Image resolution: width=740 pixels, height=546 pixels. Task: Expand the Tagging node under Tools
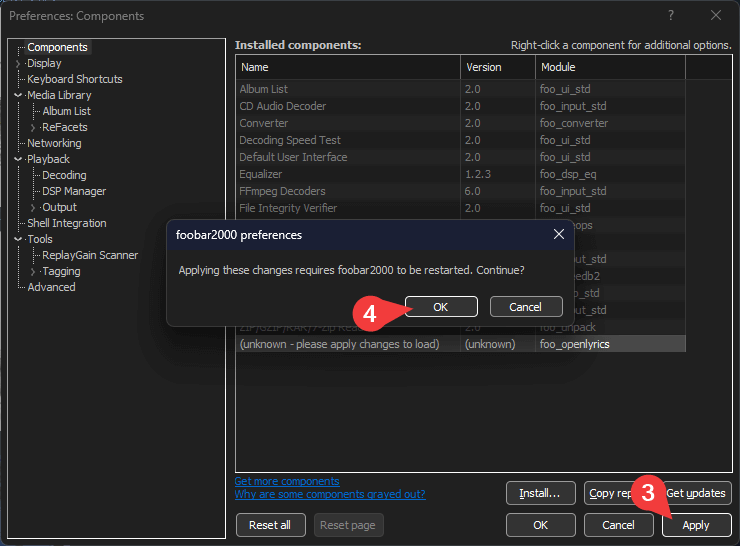click(33, 271)
